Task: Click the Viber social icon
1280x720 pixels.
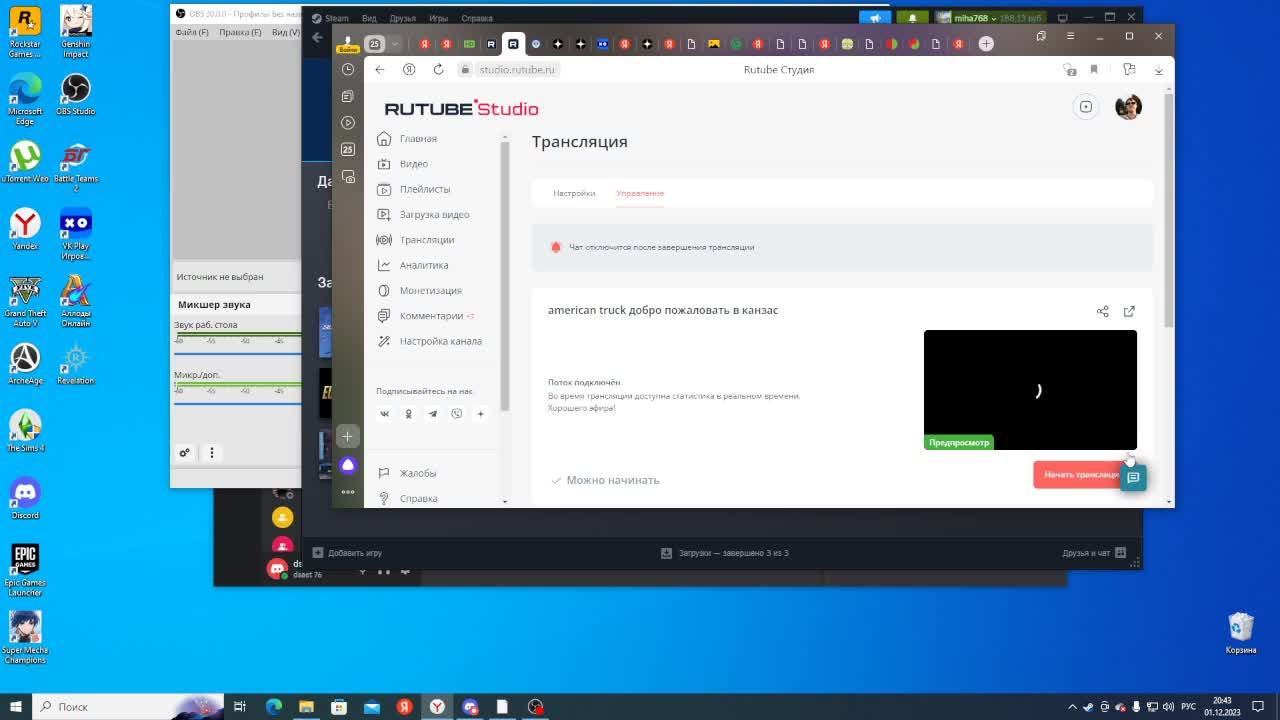Action: 456,414
